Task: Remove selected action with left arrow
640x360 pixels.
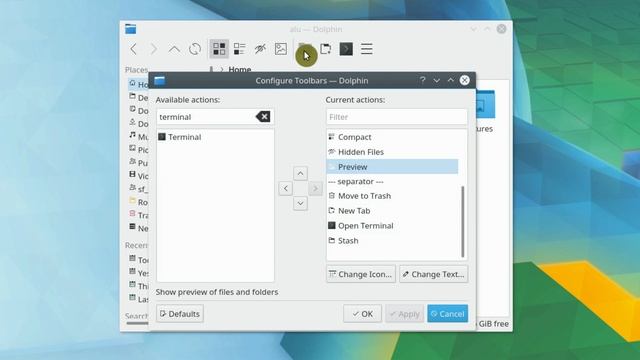Action: 286,188
